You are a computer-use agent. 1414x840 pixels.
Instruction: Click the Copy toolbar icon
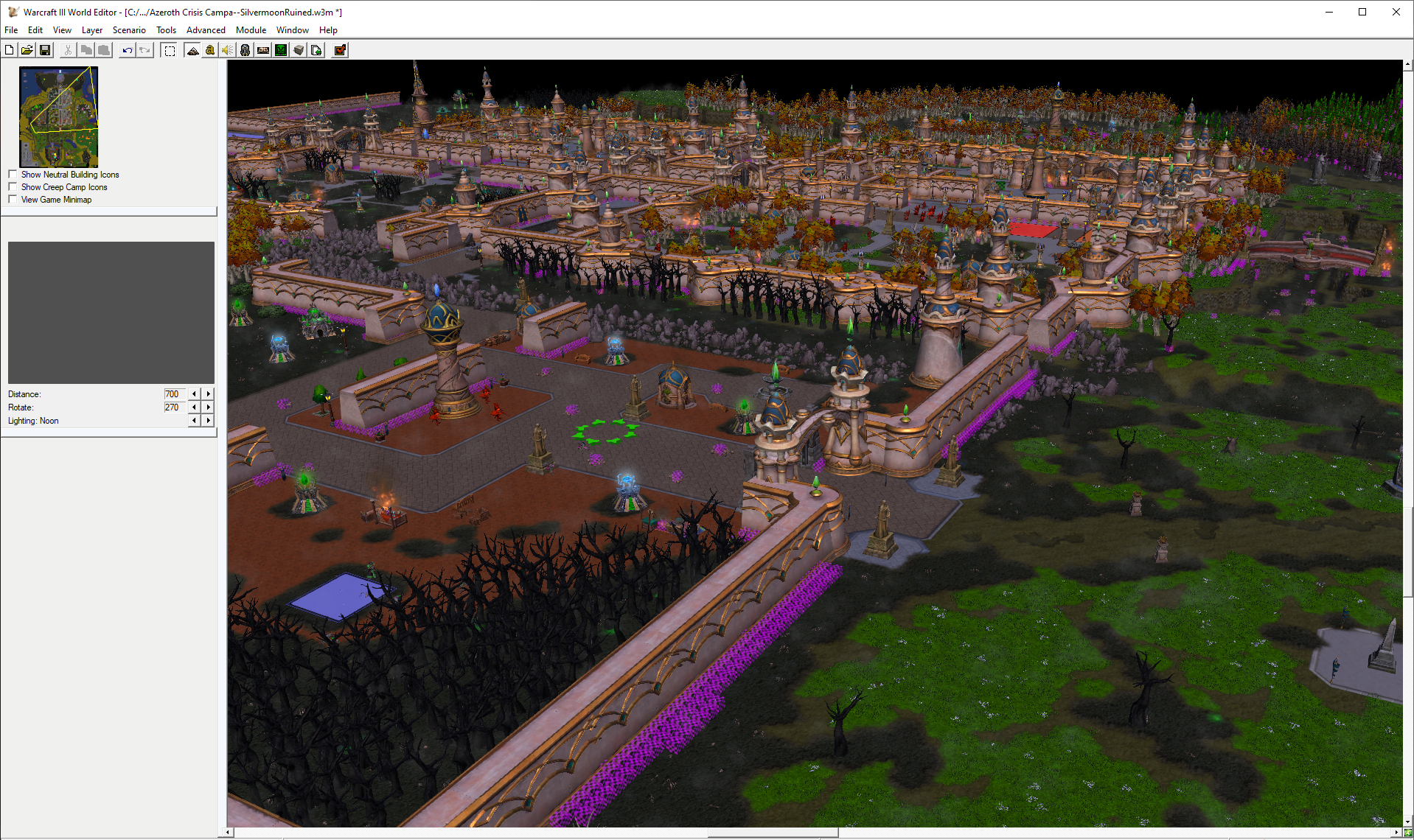pos(86,50)
